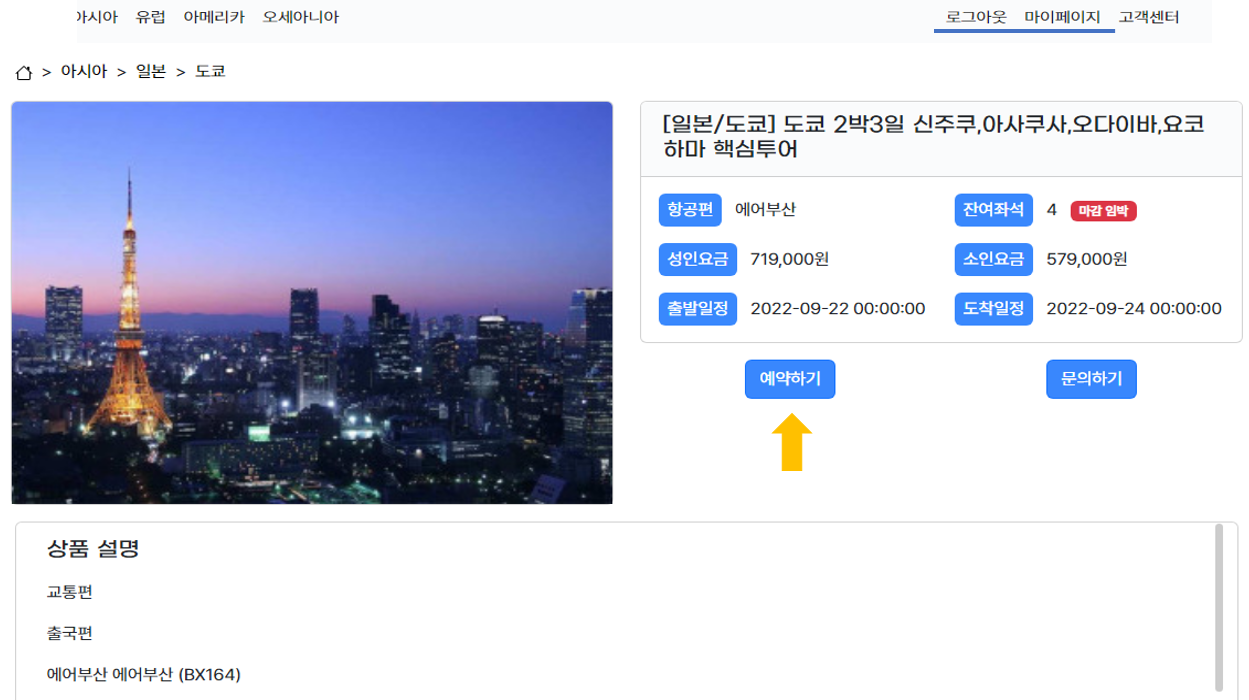Select the 고객센터 menu item
1249x700 pixels.
click(x=1150, y=16)
